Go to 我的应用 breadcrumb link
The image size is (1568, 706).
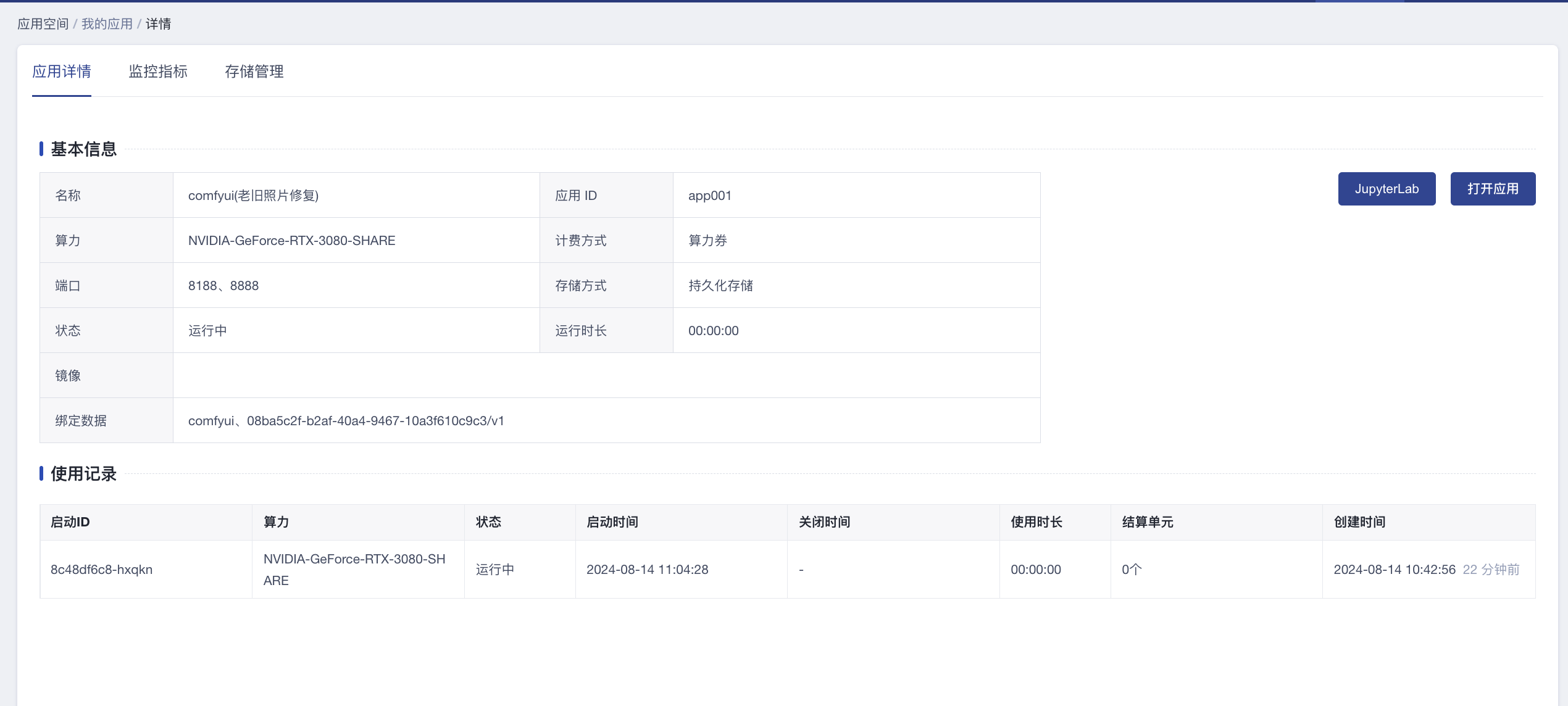point(107,24)
